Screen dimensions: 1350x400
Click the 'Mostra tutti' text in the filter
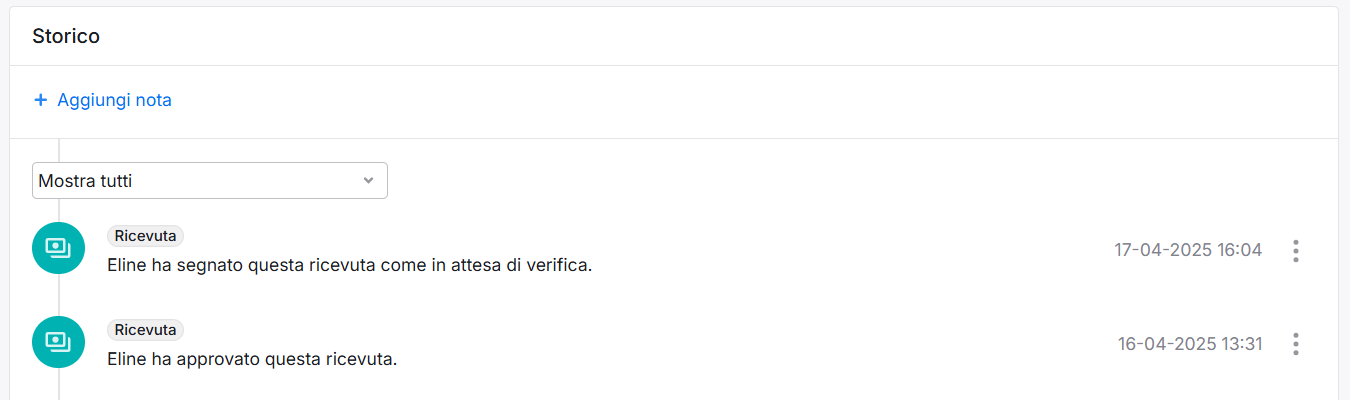click(85, 181)
